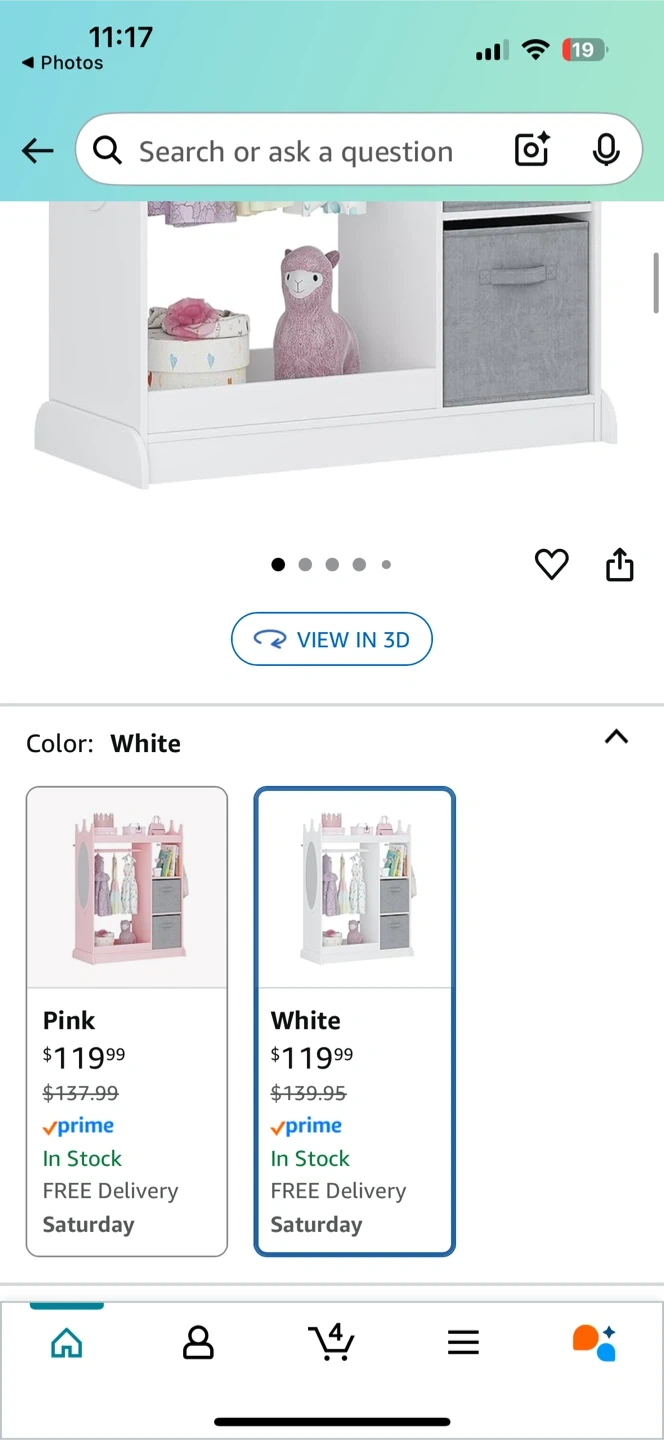Return to Photos app link

tap(62, 63)
